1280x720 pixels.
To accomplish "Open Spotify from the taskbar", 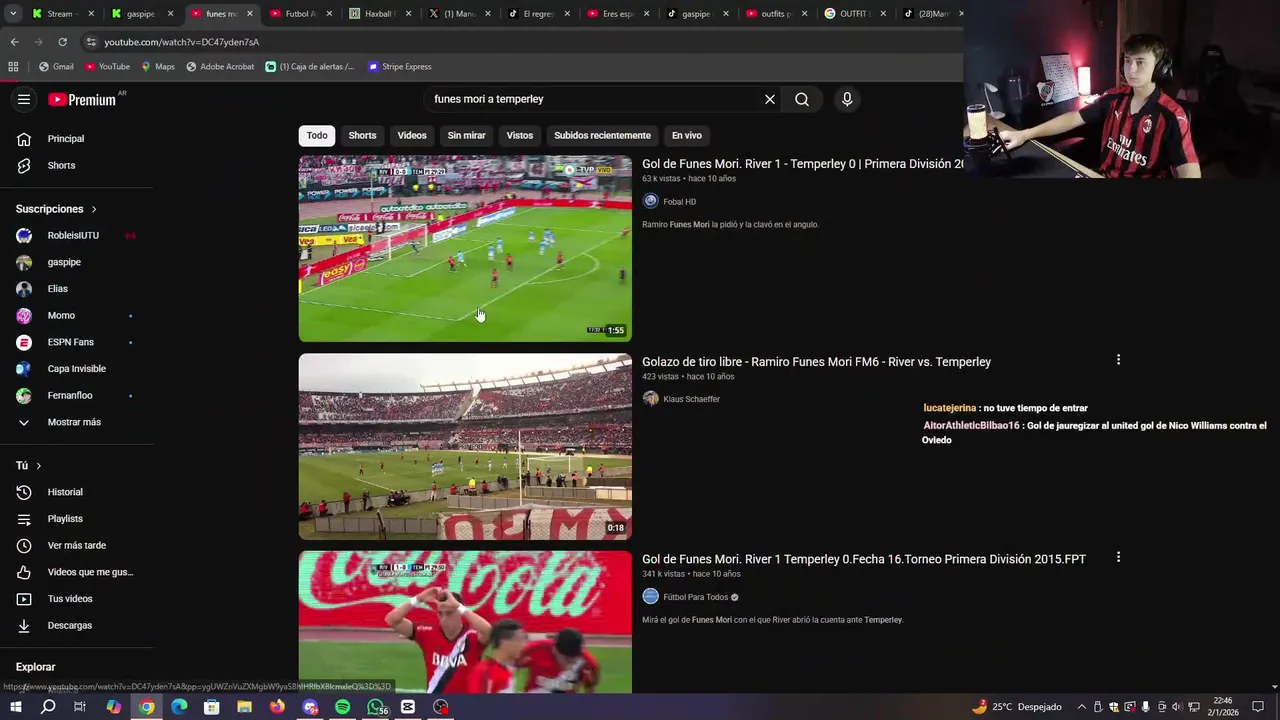I will coord(343,707).
